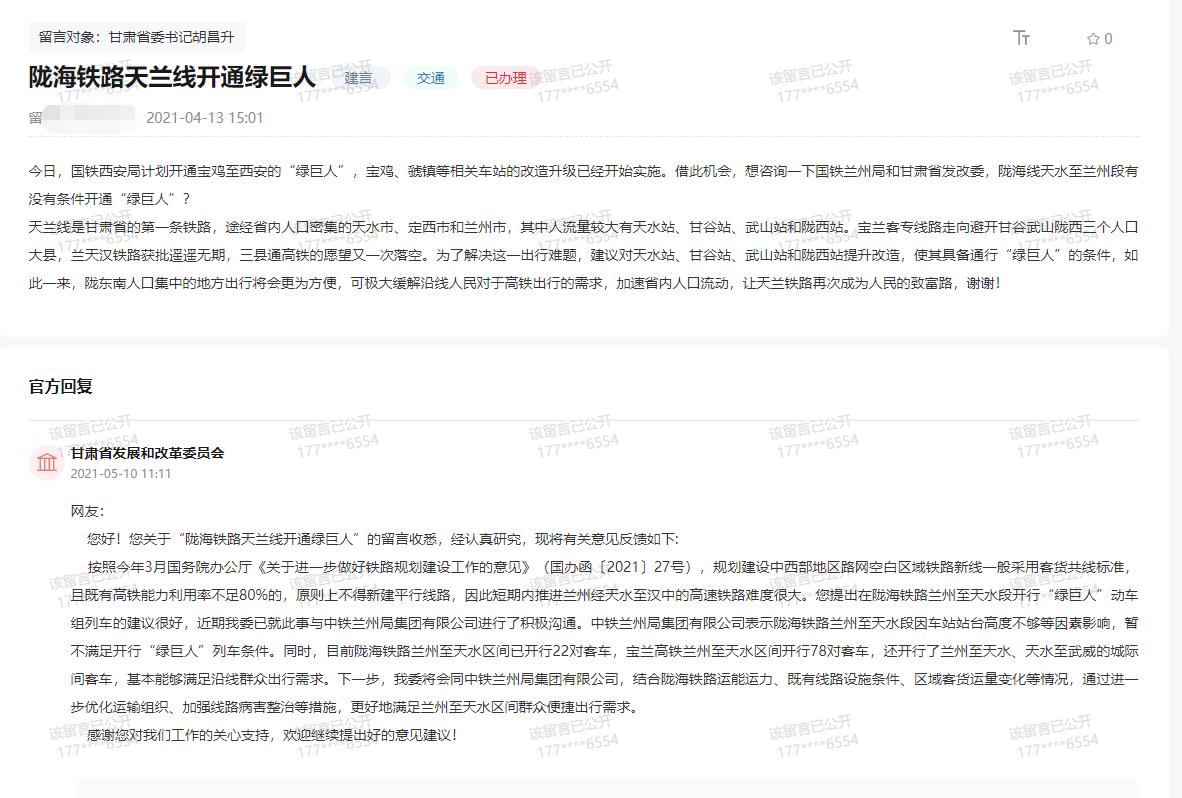Click the closing line 感谢您对我们工作的关心支持
Screen dimensions: 1182x798
coord(272,735)
